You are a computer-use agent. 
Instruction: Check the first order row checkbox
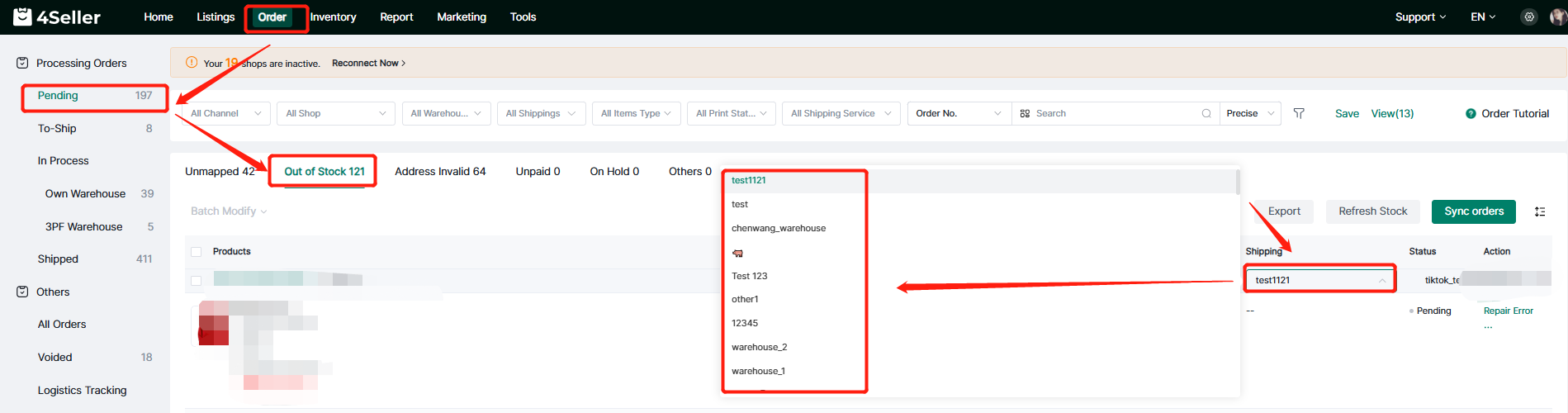(197, 281)
